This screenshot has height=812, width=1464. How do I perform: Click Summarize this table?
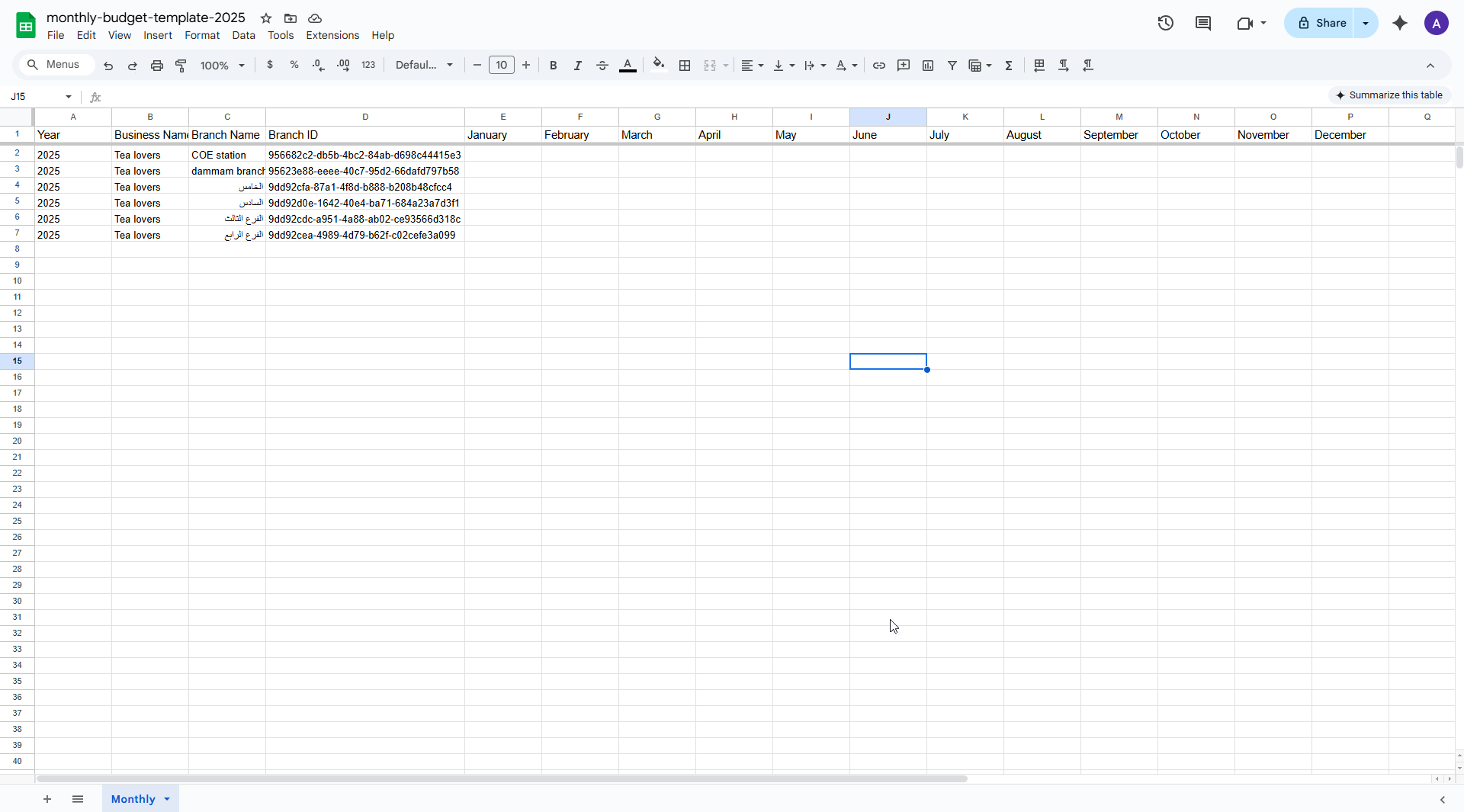point(1389,95)
